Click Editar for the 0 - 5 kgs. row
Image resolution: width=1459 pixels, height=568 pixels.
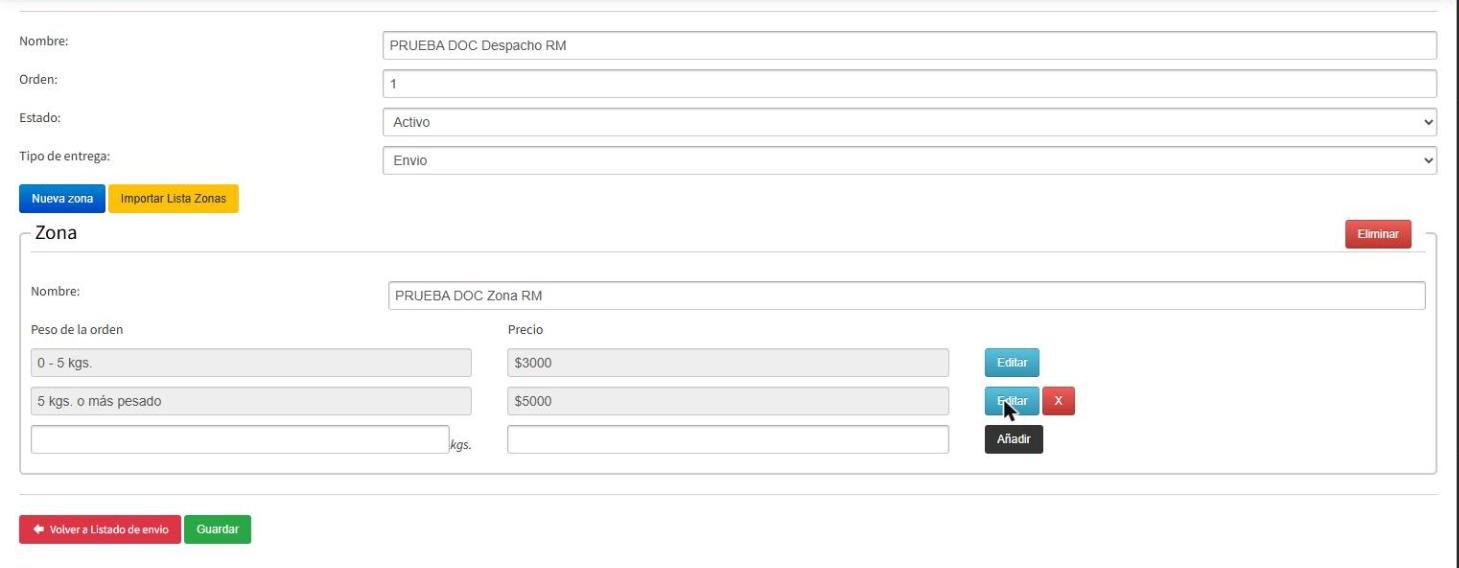(1012, 362)
